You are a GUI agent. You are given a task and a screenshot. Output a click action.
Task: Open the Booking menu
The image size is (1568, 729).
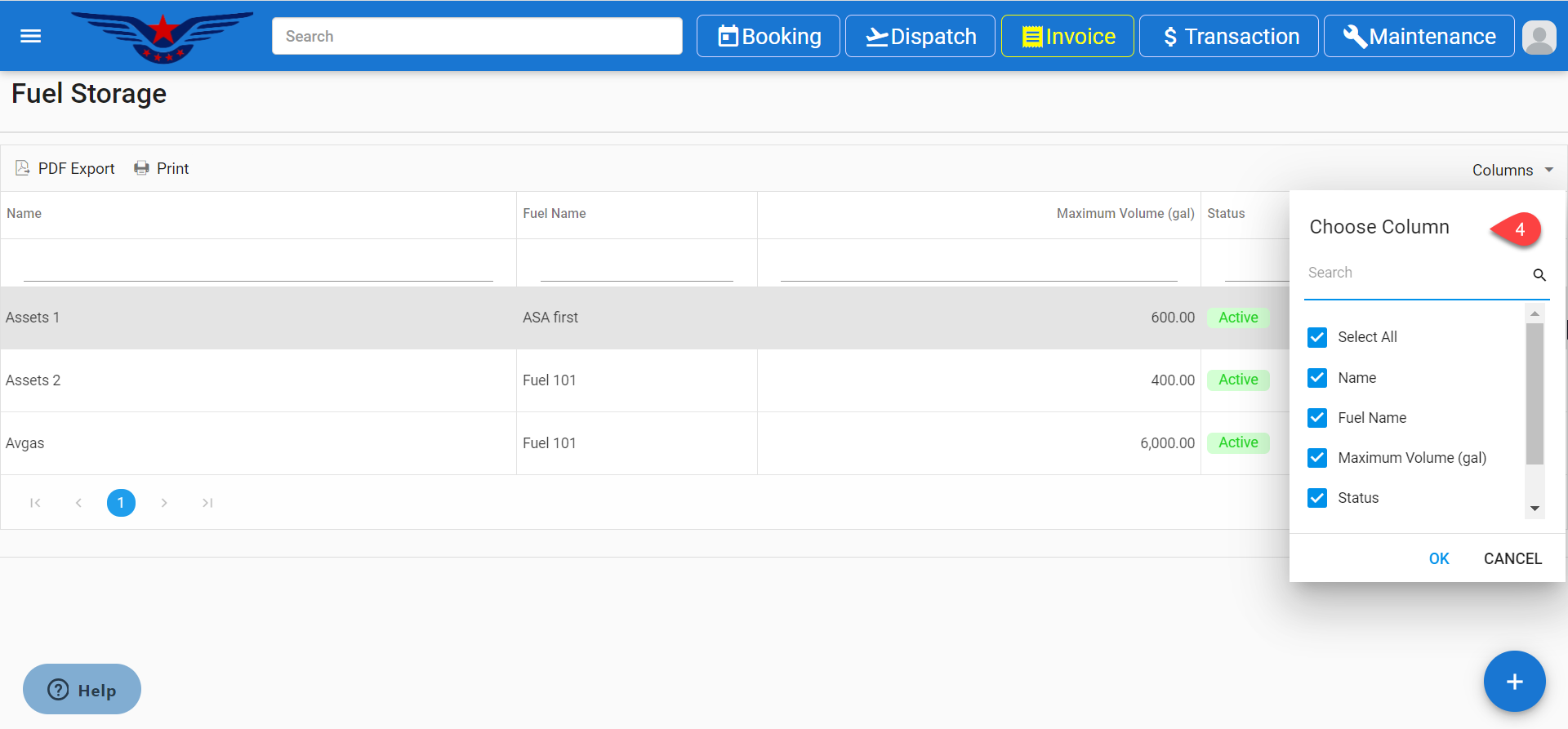(x=768, y=37)
